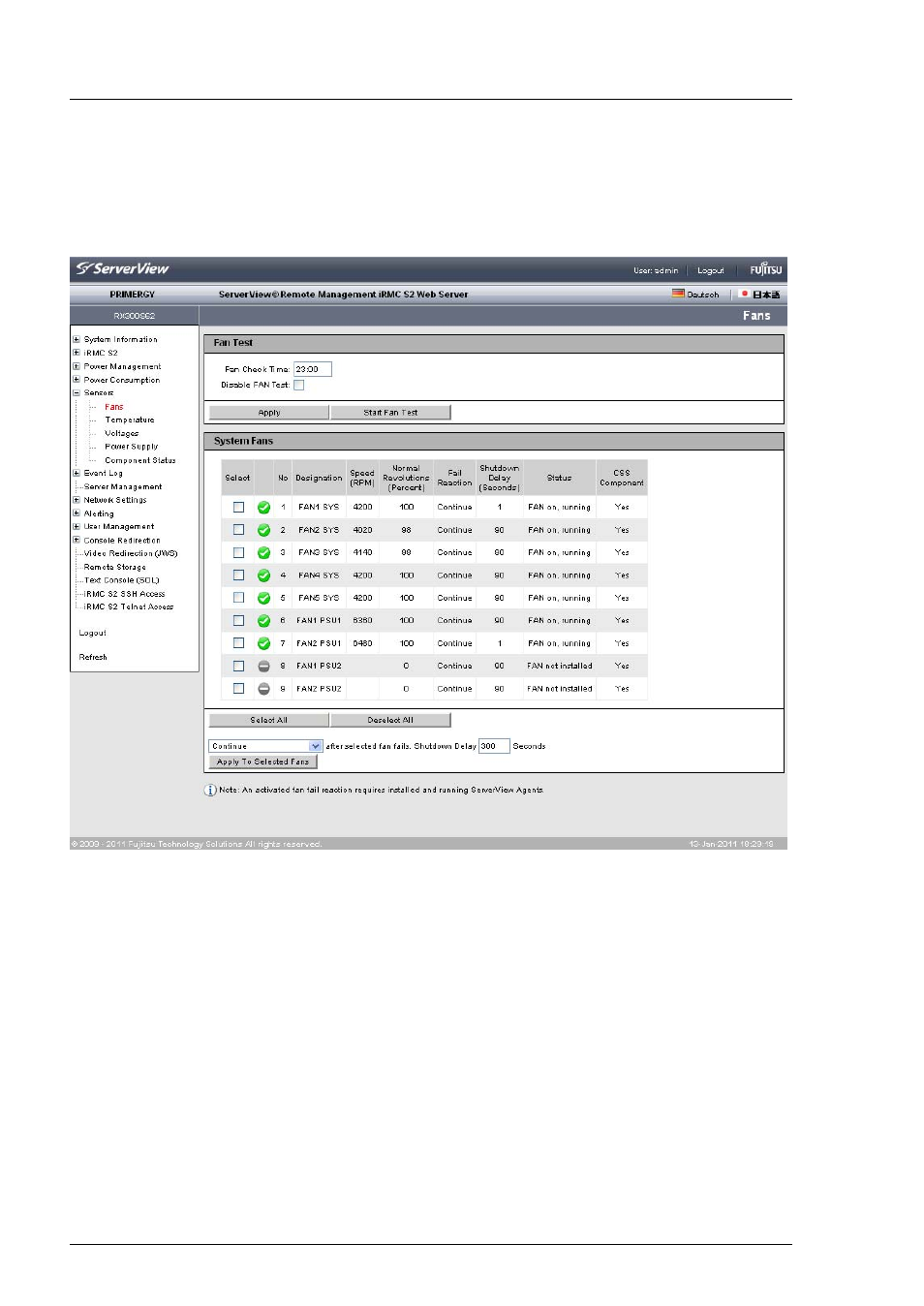Expand the Power Consumption tree node
Image resolution: width=924 pixels, height=1306 pixels.
[x=77, y=380]
